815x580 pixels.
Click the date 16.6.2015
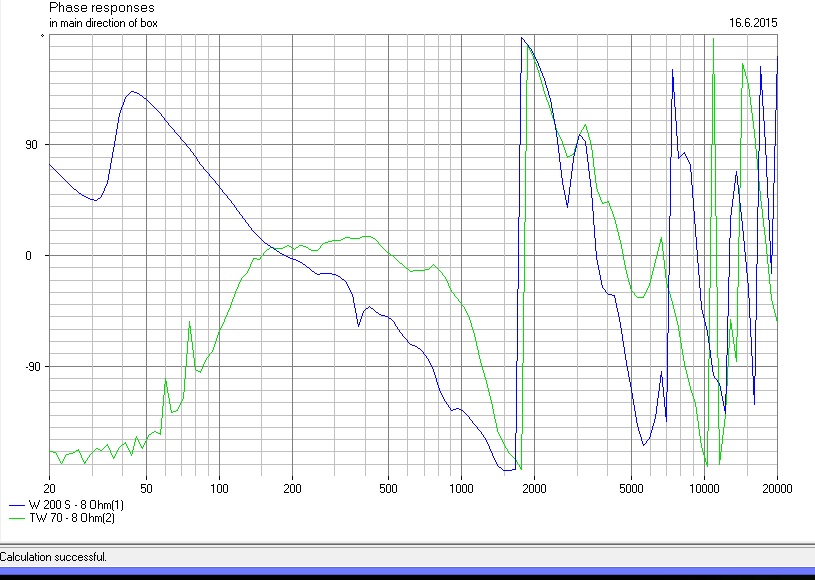753,23
